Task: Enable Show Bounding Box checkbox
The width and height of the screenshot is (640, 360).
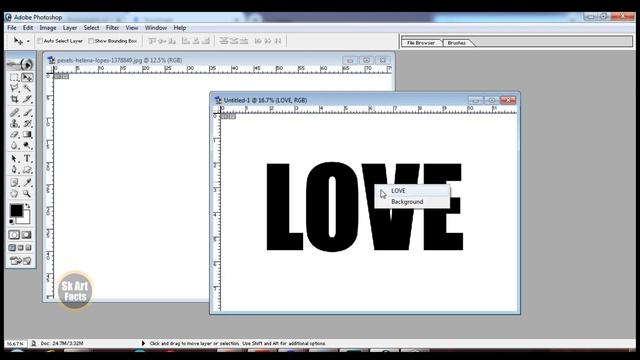Action: point(91,41)
